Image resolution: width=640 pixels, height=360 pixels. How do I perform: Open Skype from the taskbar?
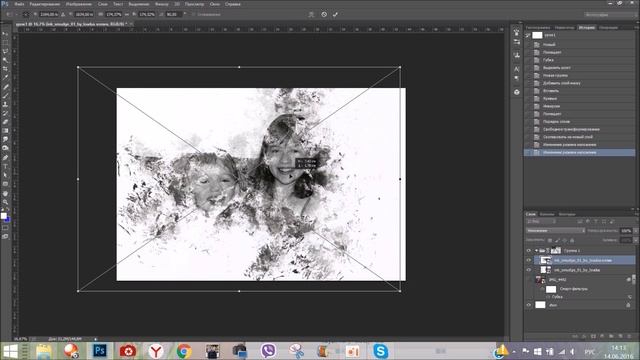(x=380, y=351)
